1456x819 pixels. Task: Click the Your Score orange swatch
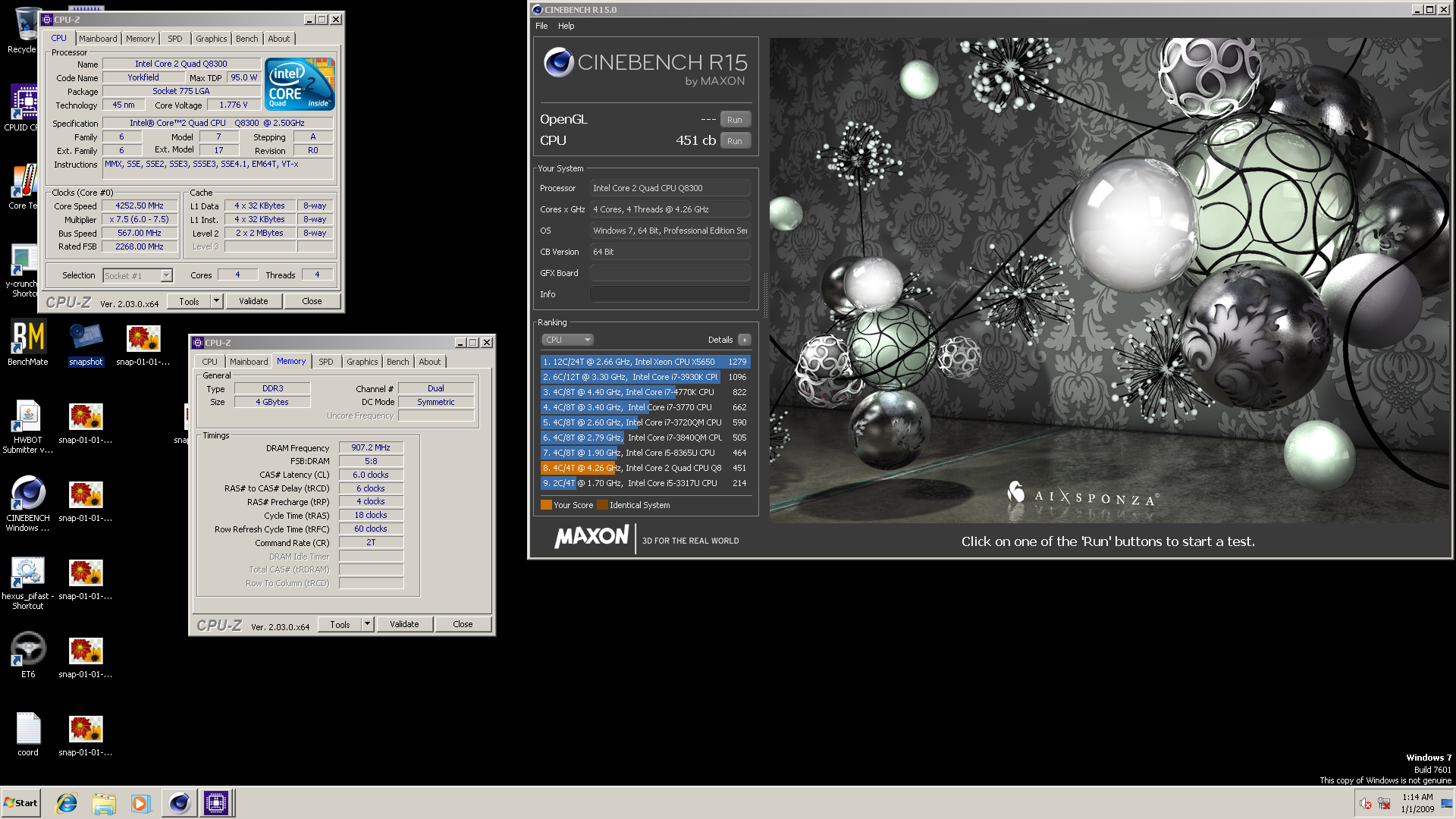click(546, 505)
